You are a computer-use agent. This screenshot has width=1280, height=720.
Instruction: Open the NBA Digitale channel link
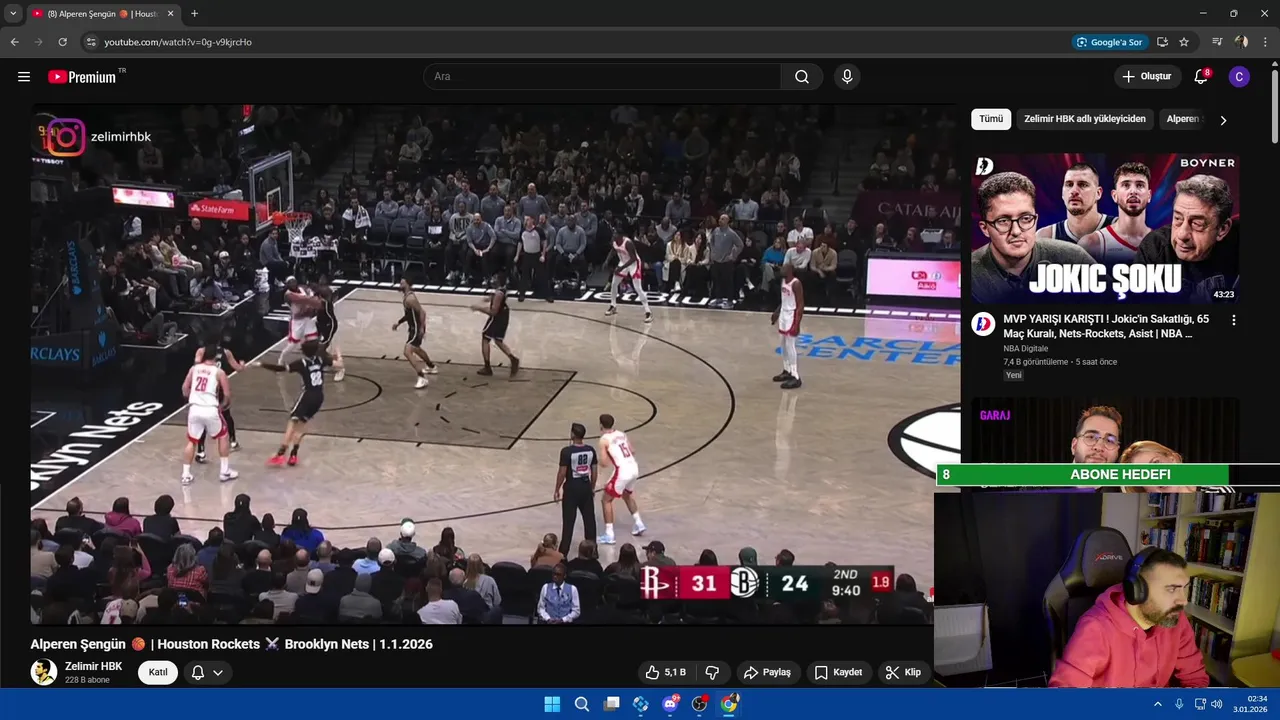pyautogui.click(x=1026, y=349)
